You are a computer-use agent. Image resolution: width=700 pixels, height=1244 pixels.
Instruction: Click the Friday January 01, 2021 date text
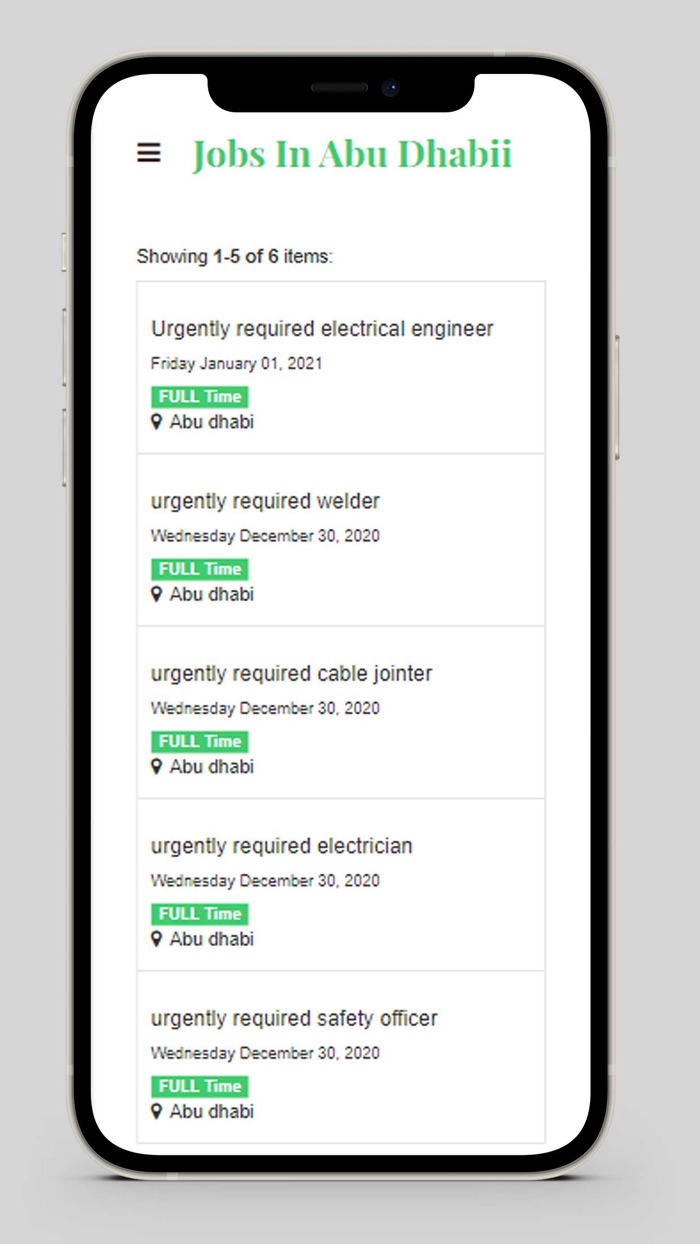pyautogui.click(x=236, y=363)
